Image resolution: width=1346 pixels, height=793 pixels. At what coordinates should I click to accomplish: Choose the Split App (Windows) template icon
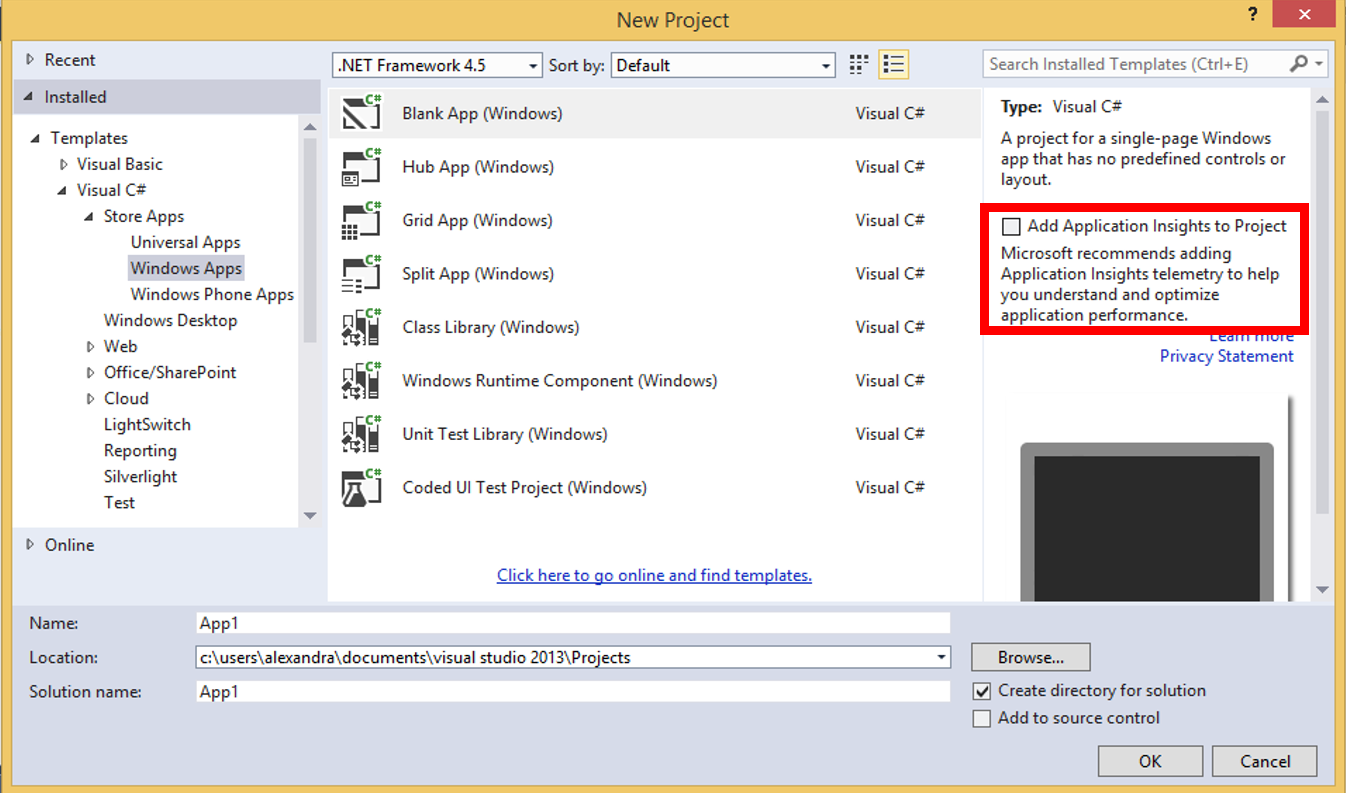tap(360, 273)
